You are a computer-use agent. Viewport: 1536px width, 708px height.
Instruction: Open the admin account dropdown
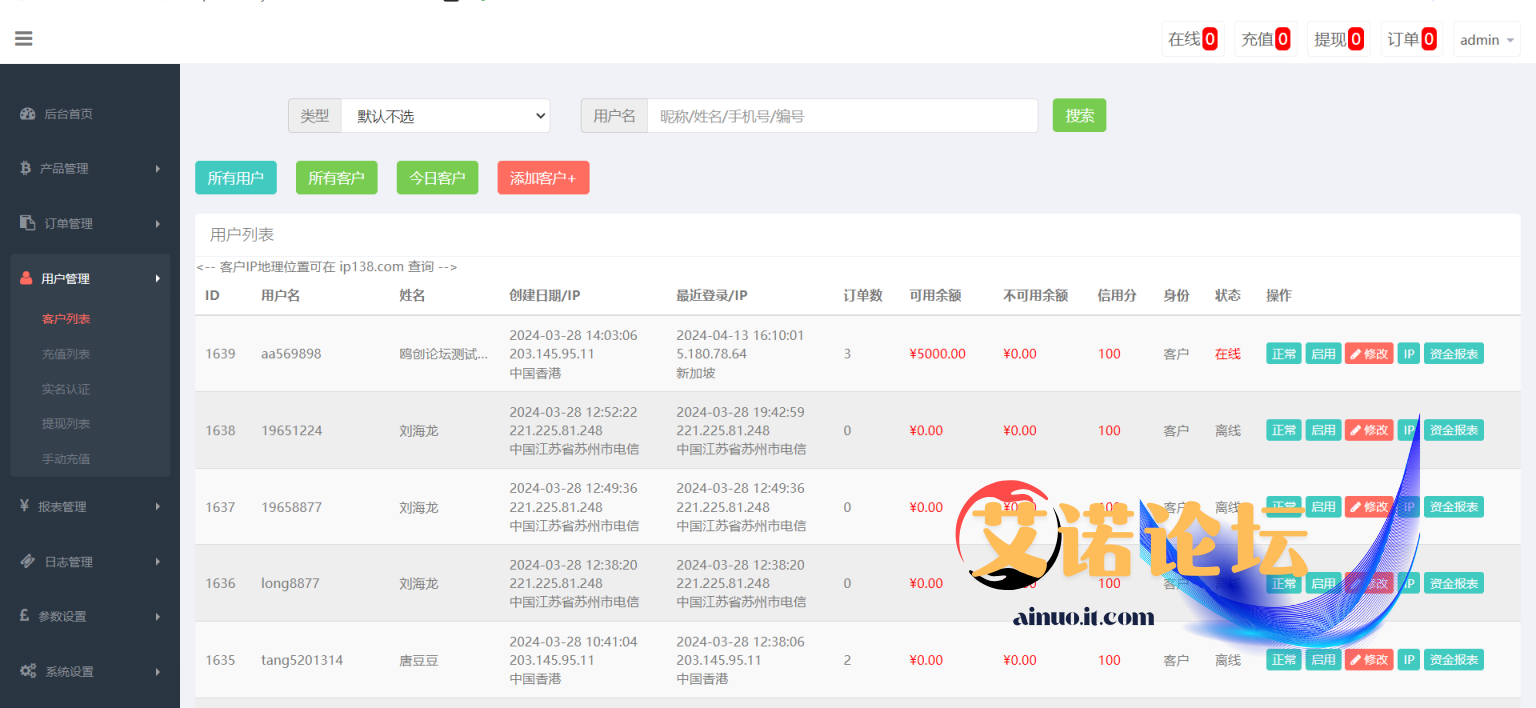tap(1486, 40)
